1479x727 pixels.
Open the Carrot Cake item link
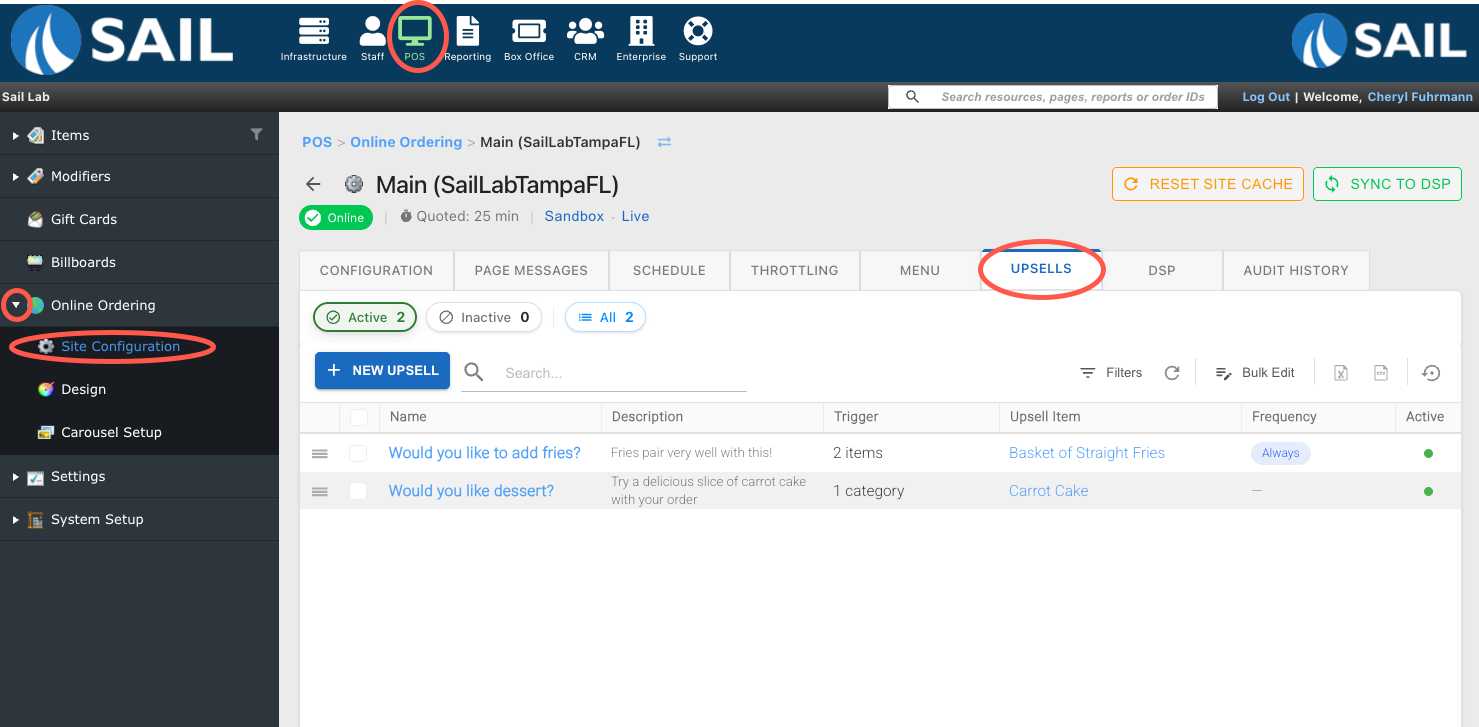[1048, 491]
